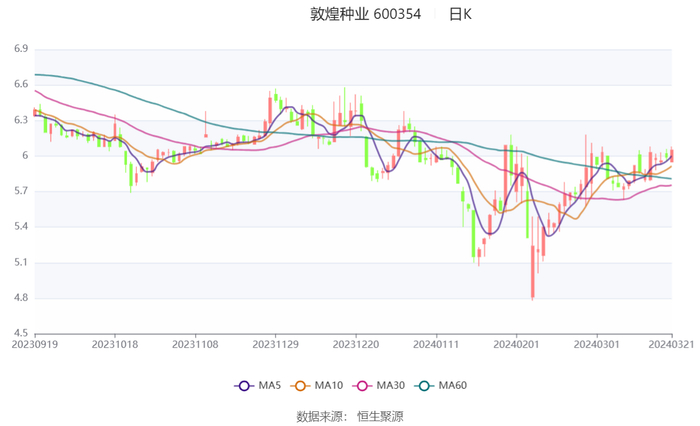The image size is (700, 426).
Task: Click the chart title 敦煌种业 600354
Action: tap(365, 15)
